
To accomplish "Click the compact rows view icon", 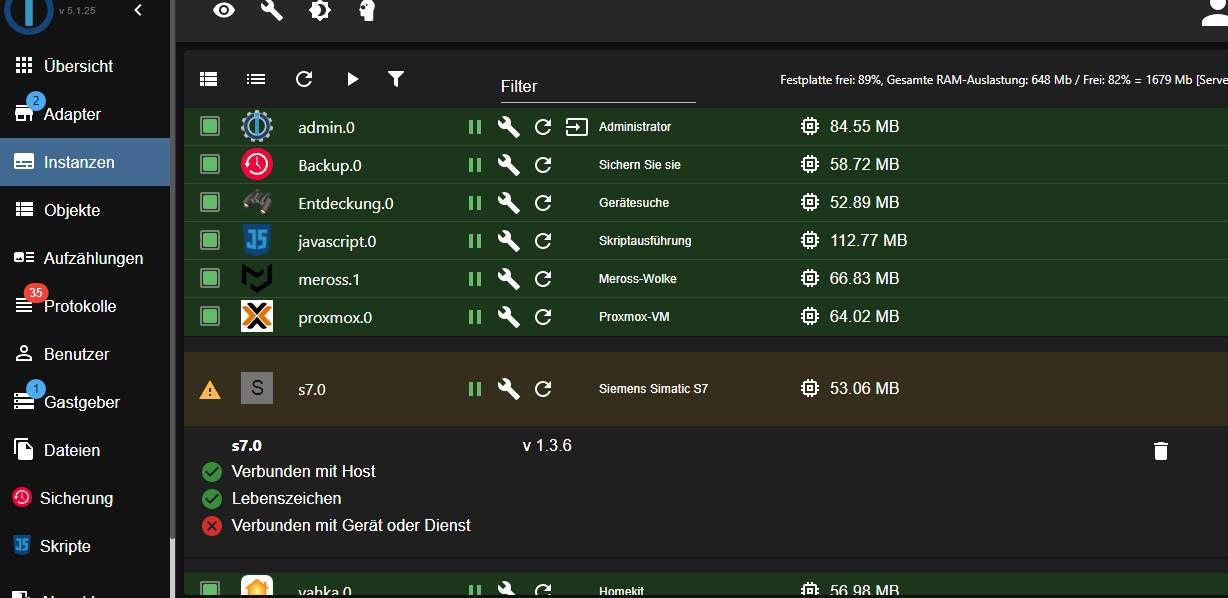I will point(256,79).
